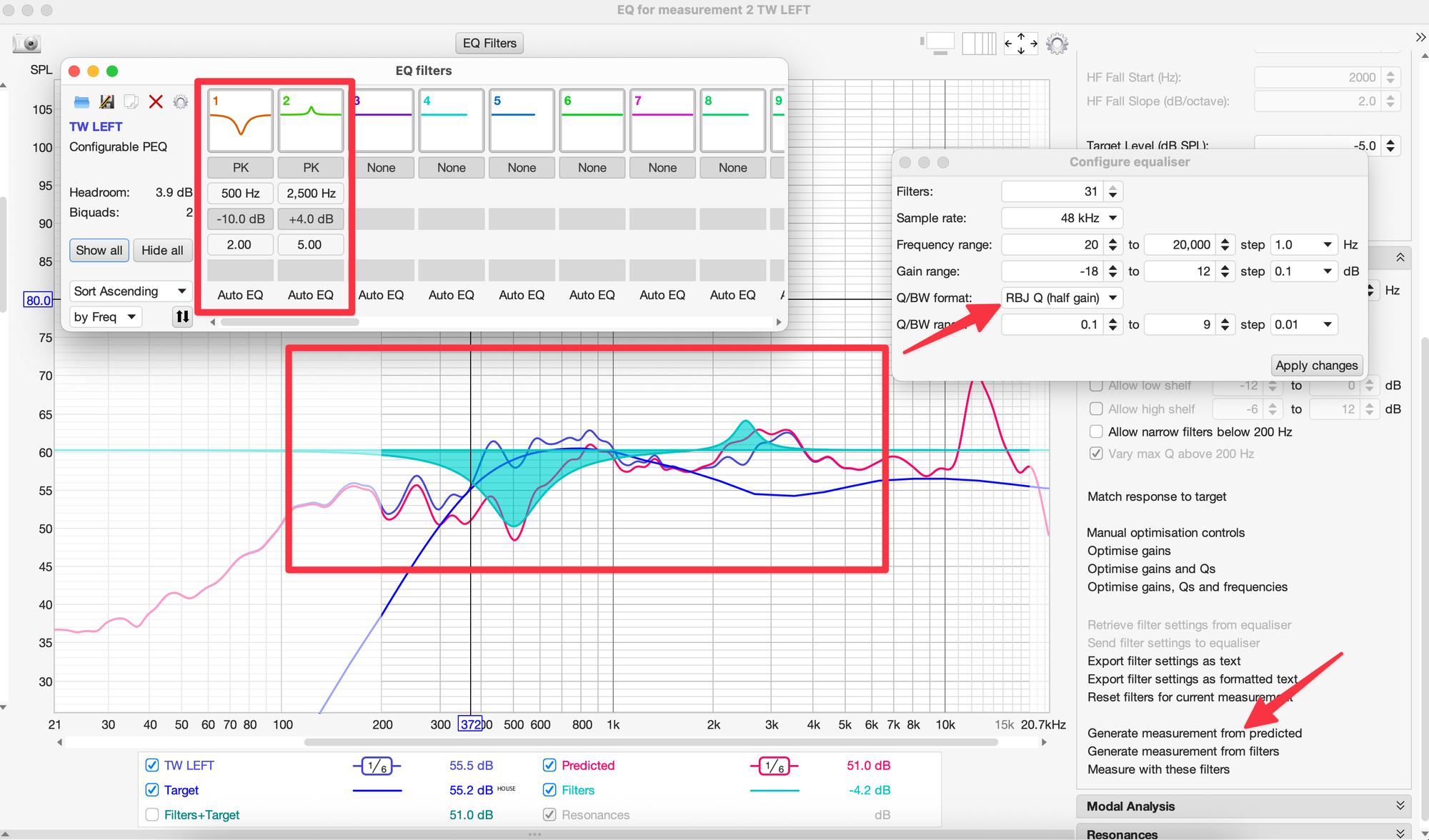Open filter file with blue folder icon
This screenshot has height=840, width=1429.
click(81, 102)
